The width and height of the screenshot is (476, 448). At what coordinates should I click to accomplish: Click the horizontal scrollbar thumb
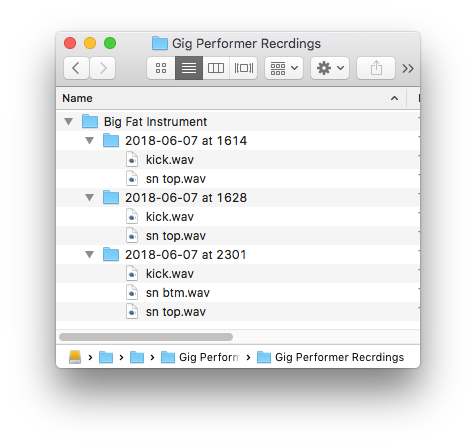tap(146, 337)
